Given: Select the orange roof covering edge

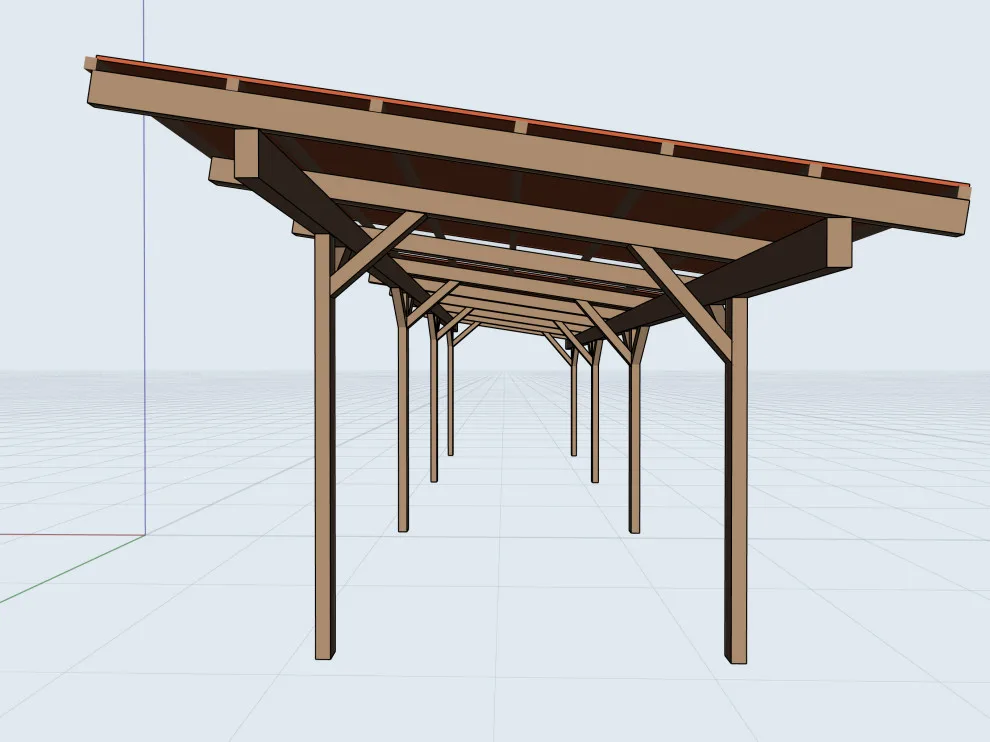Looking at the screenshot, I should [530, 120].
